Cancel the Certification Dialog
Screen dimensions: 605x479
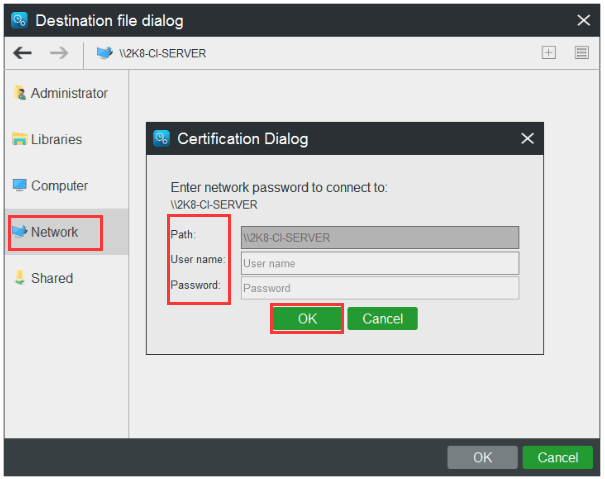coord(382,319)
